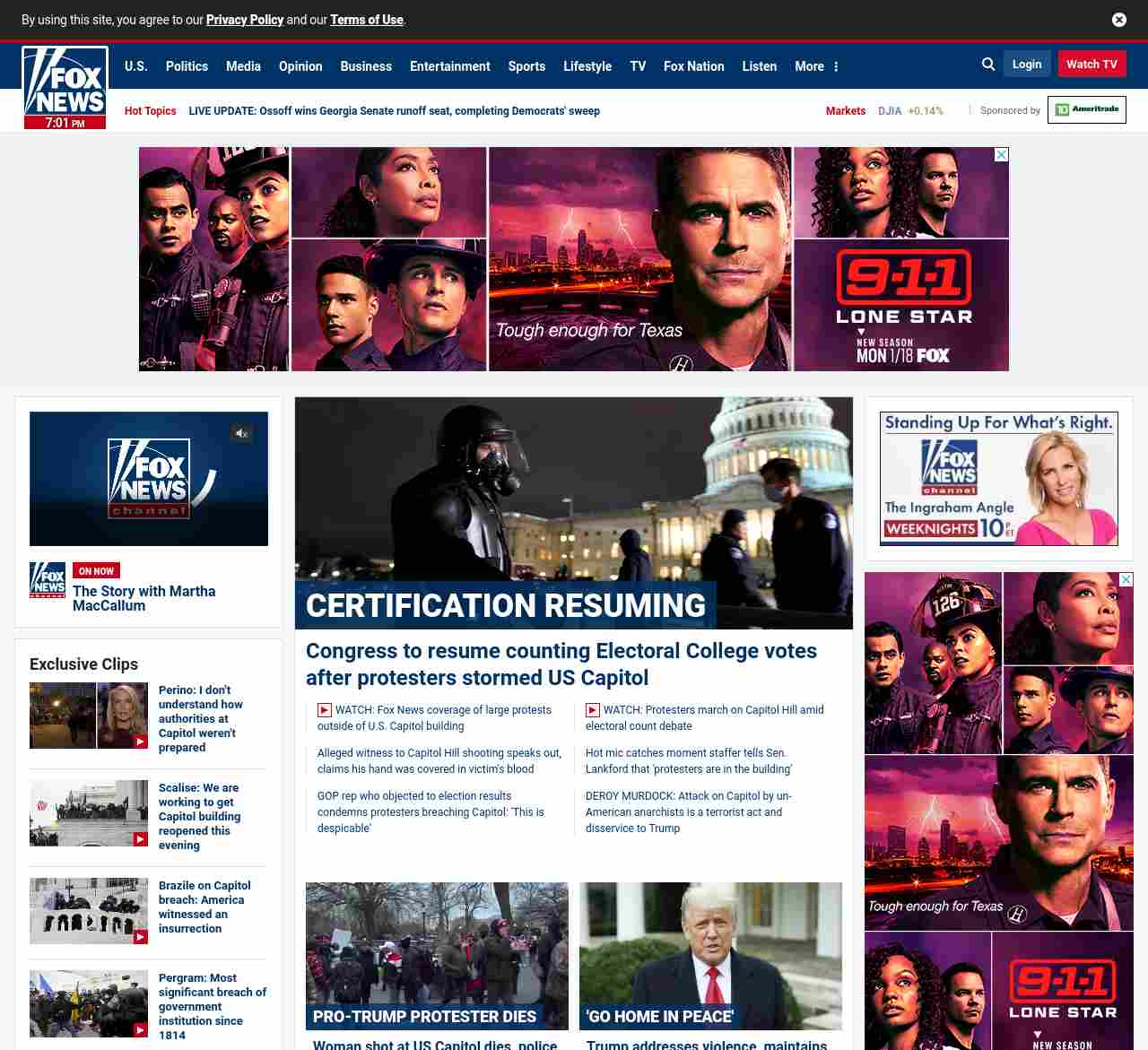
Task: Dismiss the privacy policy banner
Action: coord(1118,20)
